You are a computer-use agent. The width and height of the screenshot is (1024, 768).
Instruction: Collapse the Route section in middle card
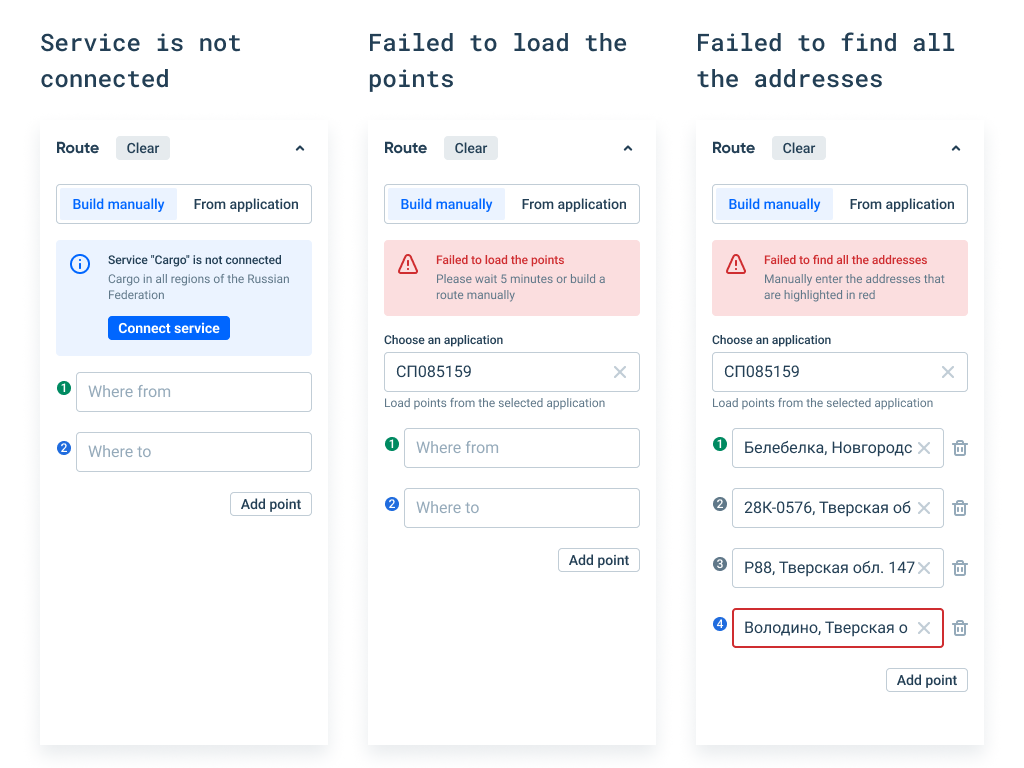(x=628, y=148)
